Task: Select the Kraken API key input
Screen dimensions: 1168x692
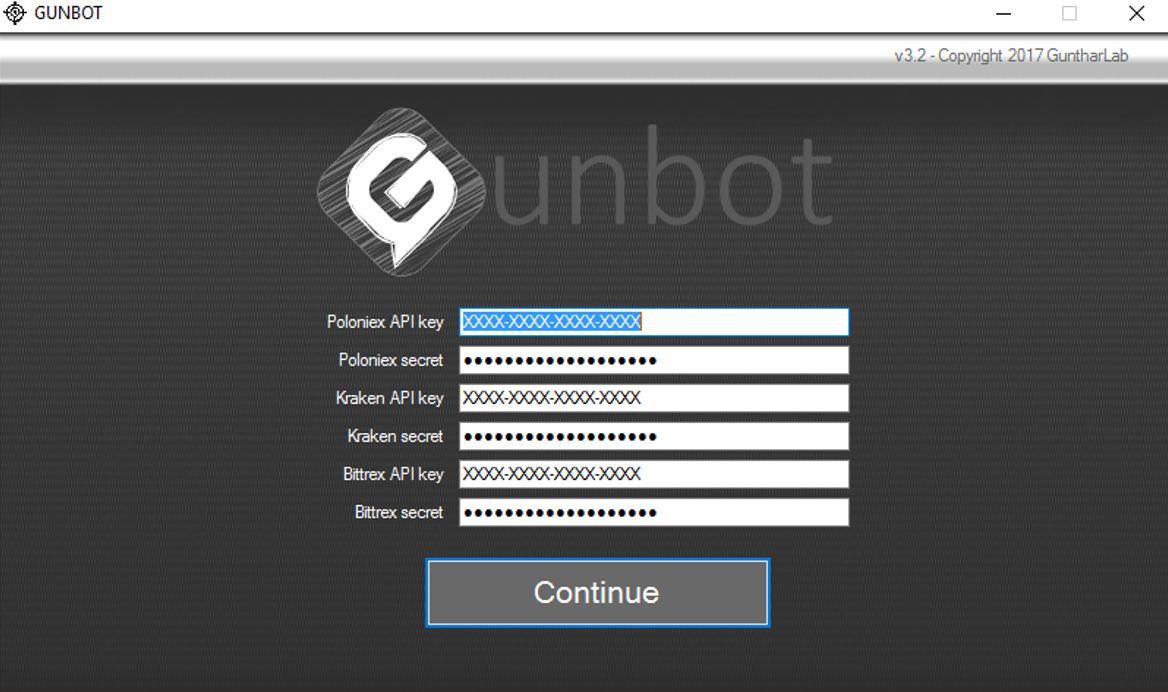Action: click(x=654, y=398)
